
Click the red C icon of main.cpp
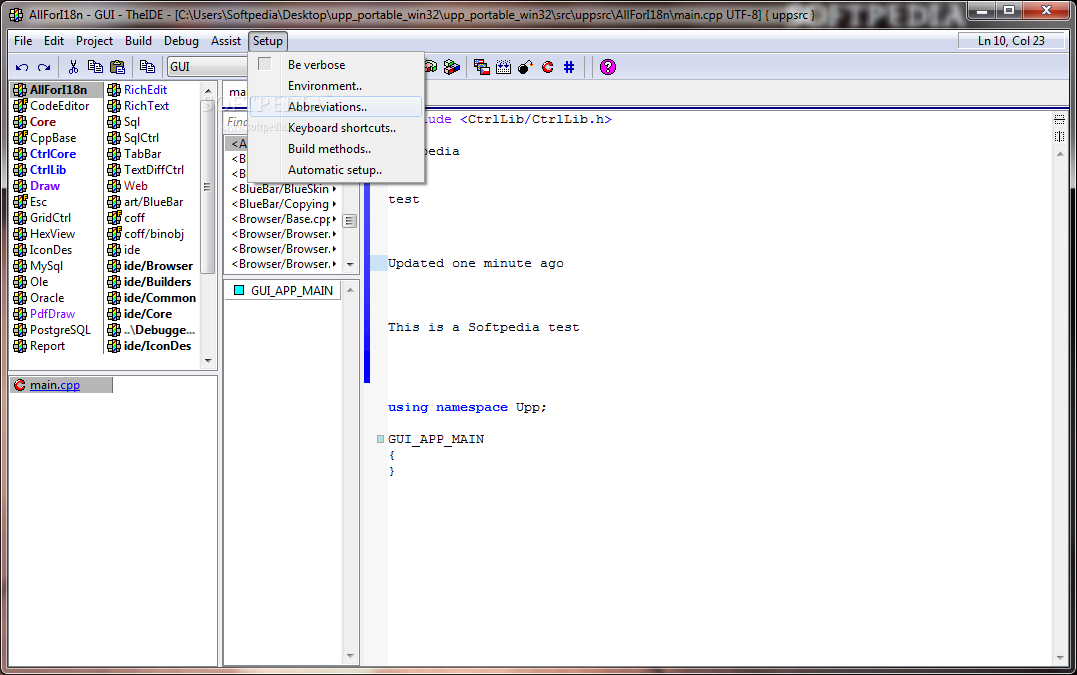coord(20,385)
